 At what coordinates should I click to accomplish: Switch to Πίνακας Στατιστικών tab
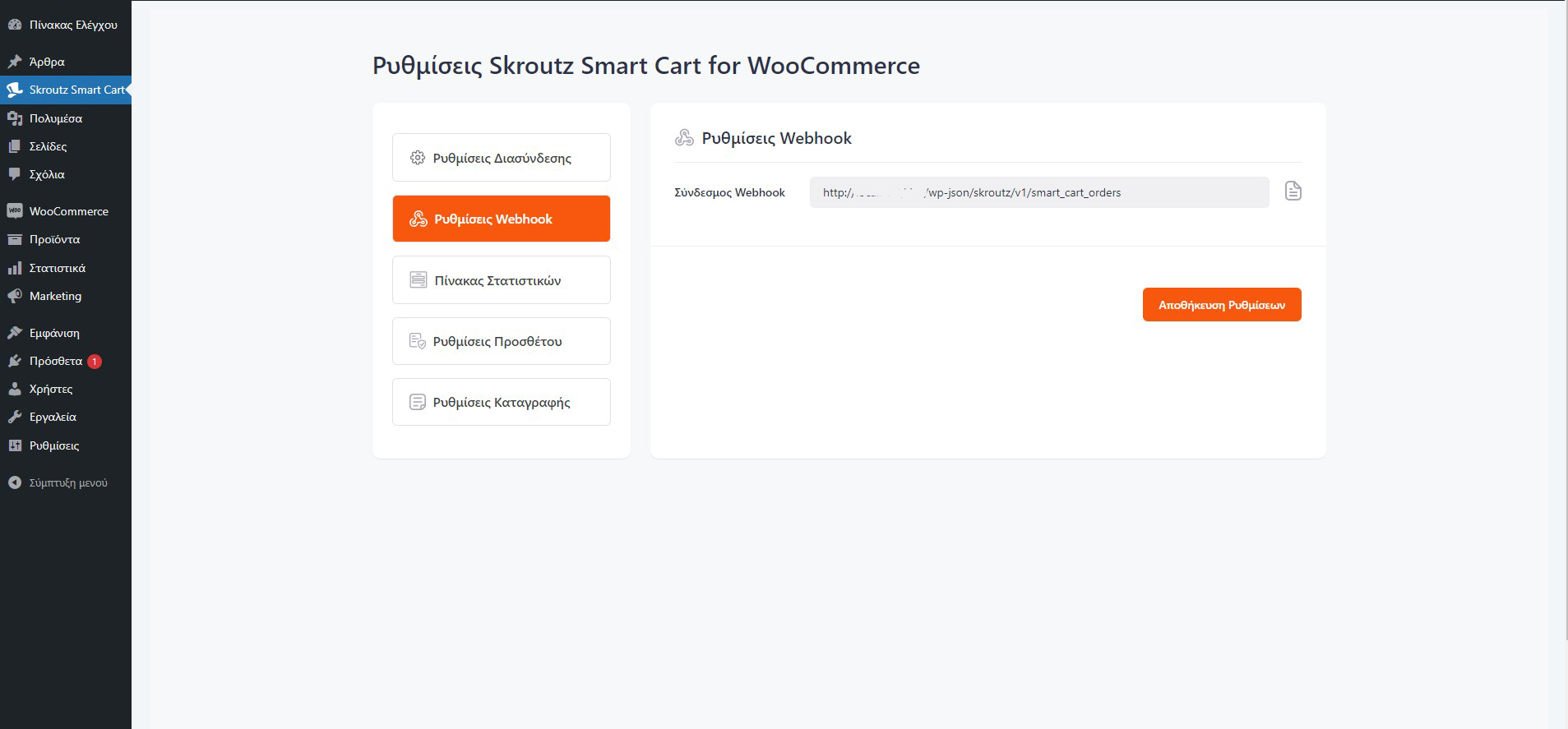[x=501, y=280]
